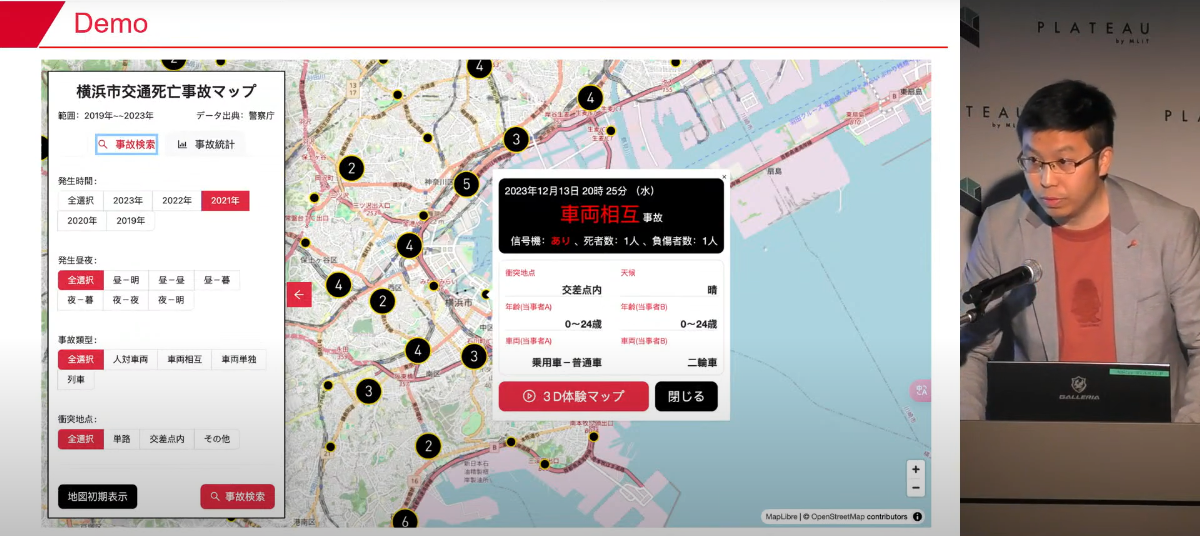Screen dimensions: 1200x536
Task: Filter collision location by 単路
Action: [x=121, y=439]
